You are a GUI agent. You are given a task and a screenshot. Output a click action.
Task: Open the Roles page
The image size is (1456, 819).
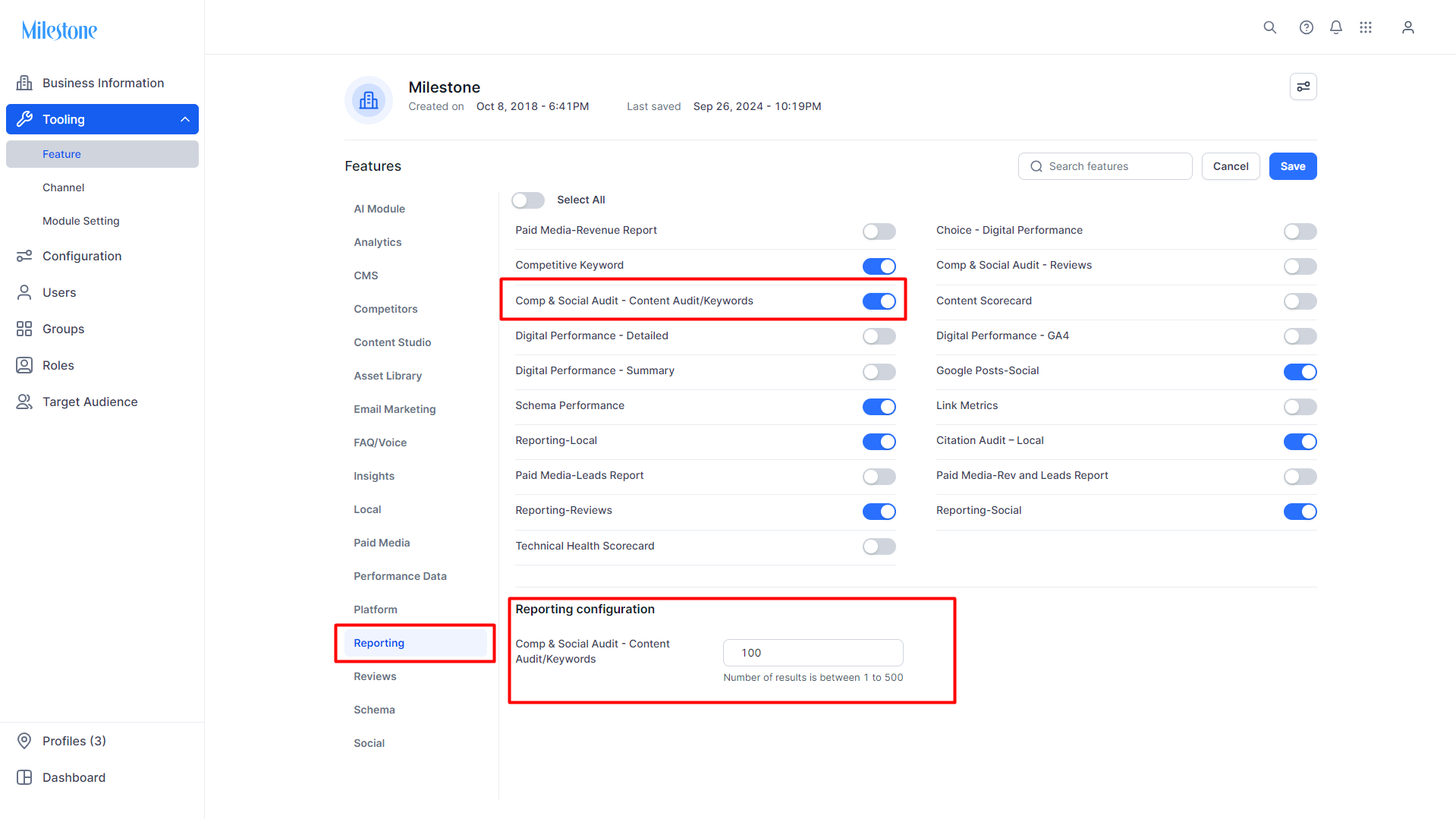click(102, 365)
